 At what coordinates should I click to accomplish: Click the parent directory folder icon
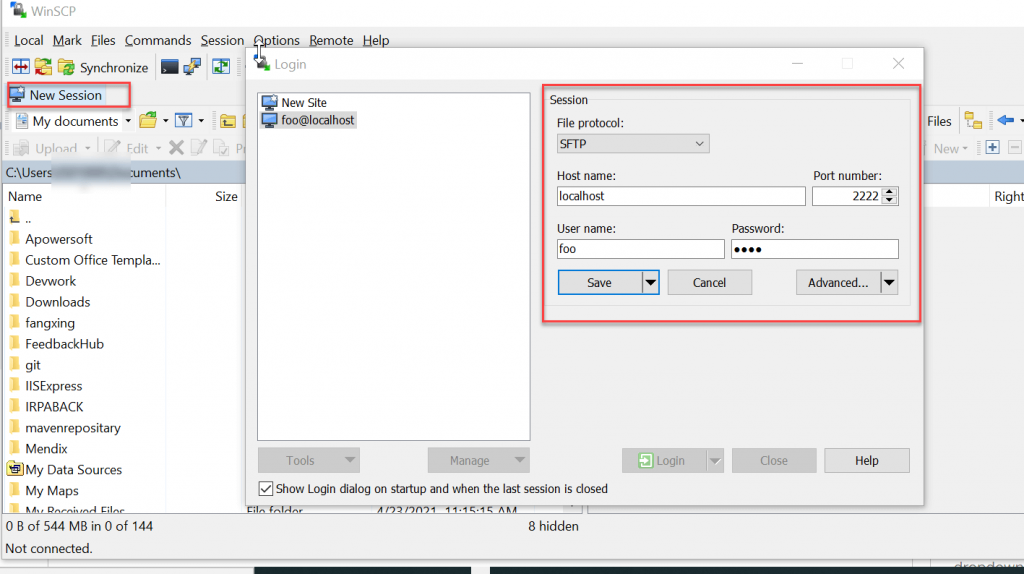click(x=227, y=121)
